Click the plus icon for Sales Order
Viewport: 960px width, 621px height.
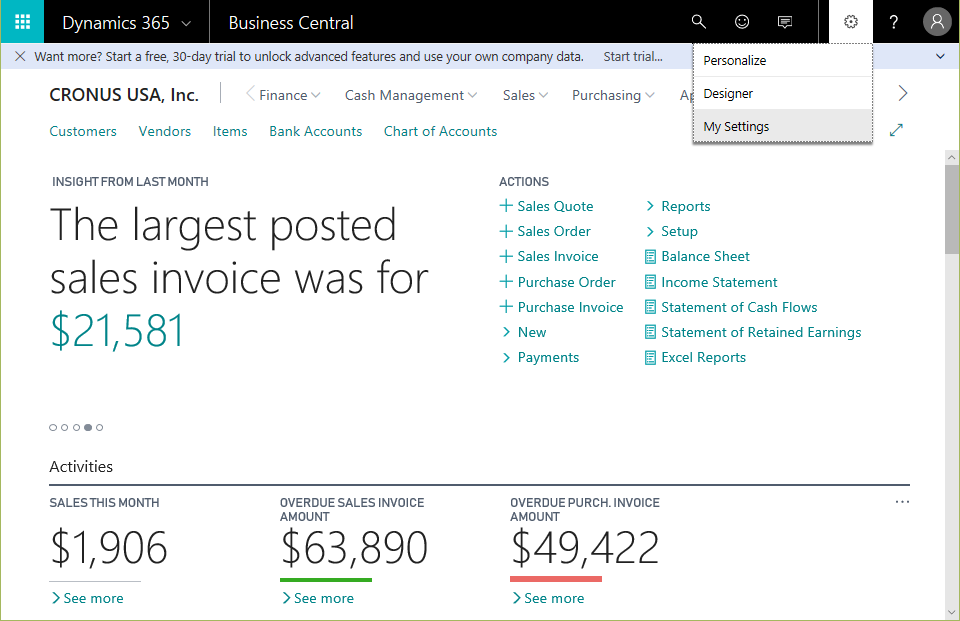(506, 231)
